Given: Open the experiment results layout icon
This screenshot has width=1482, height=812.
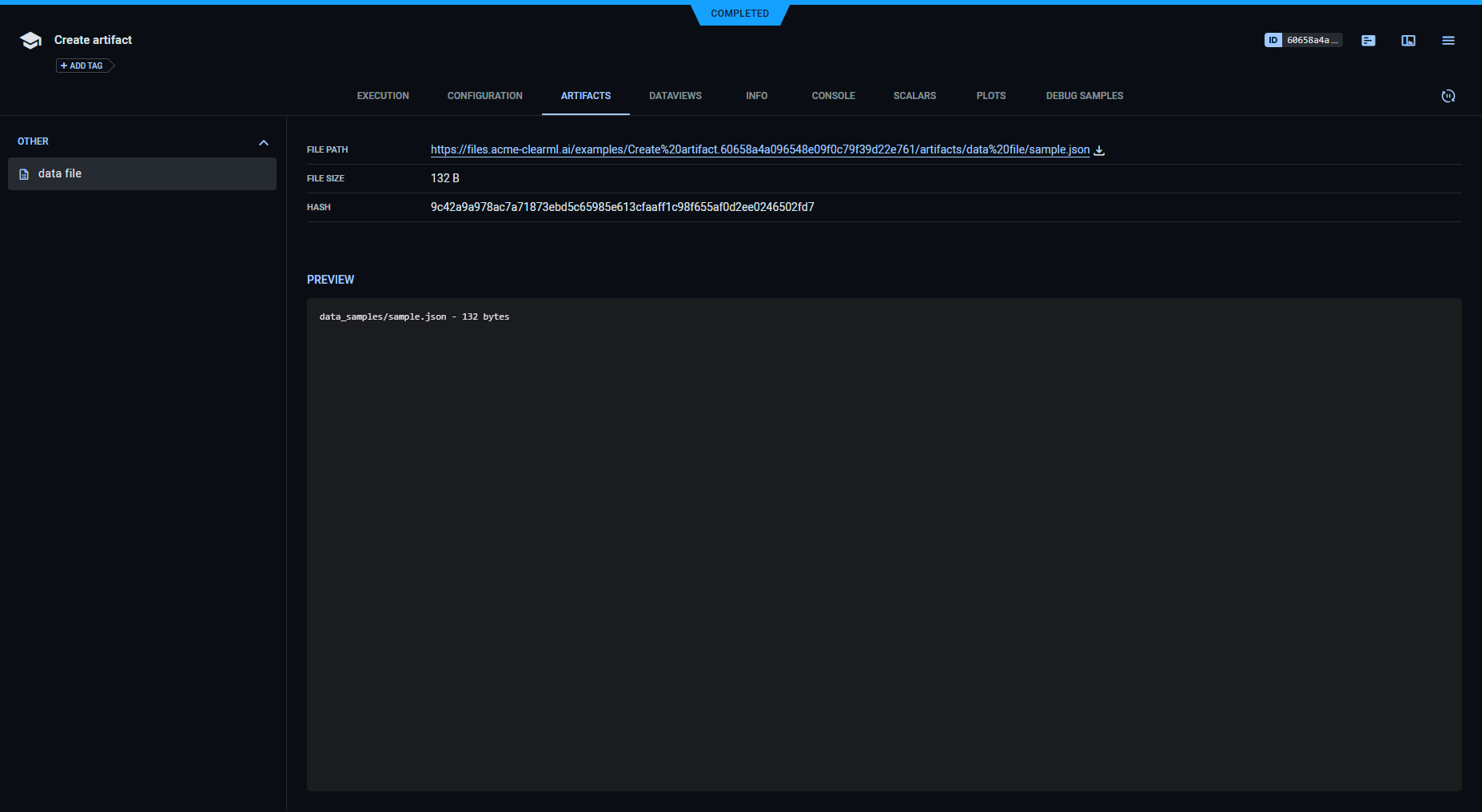Looking at the screenshot, I should (x=1408, y=40).
